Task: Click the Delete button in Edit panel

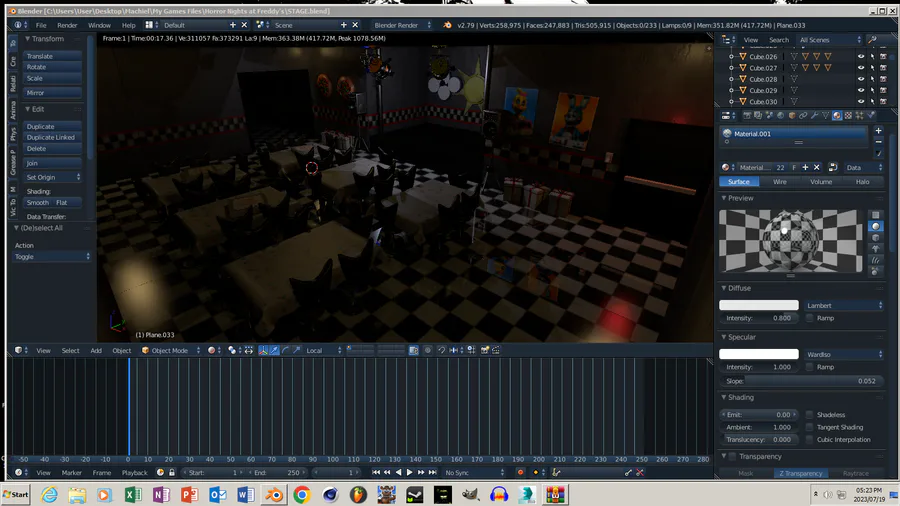Action: point(53,149)
